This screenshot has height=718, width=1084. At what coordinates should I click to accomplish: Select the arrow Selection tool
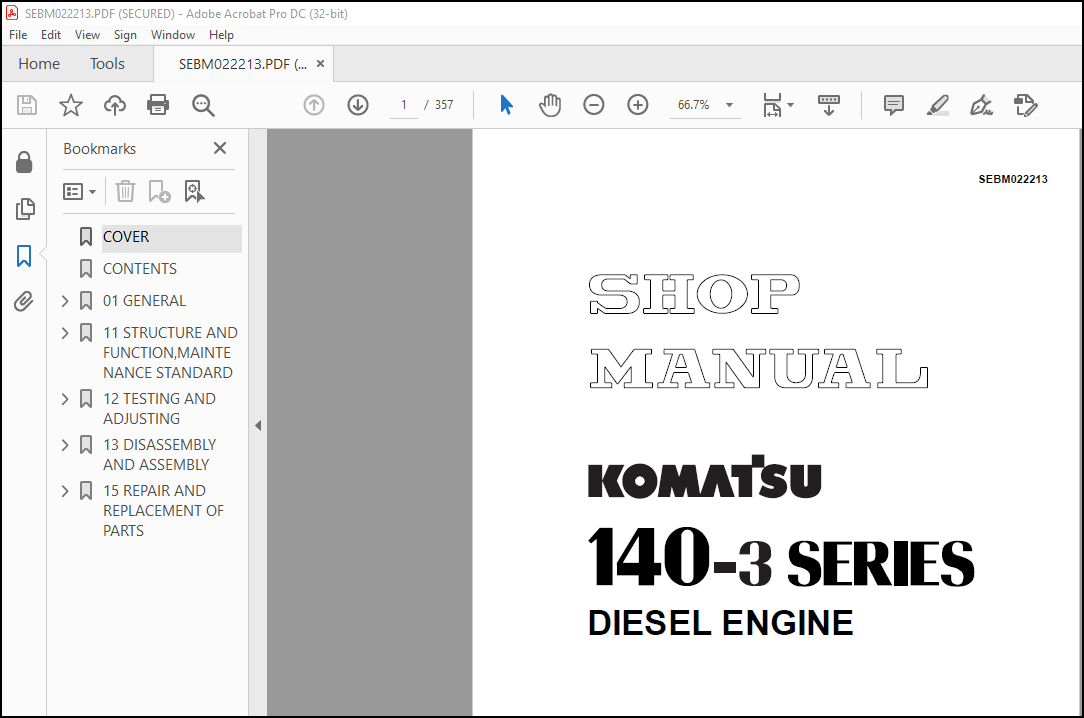coord(507,105)
